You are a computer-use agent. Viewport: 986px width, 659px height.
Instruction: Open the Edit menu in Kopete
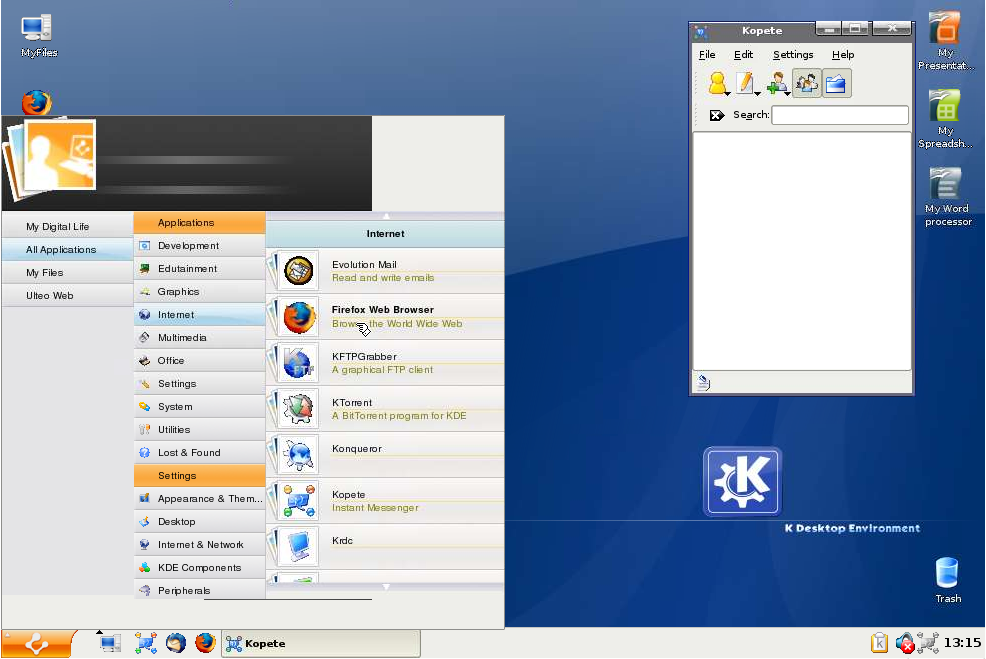pos(743,55)
